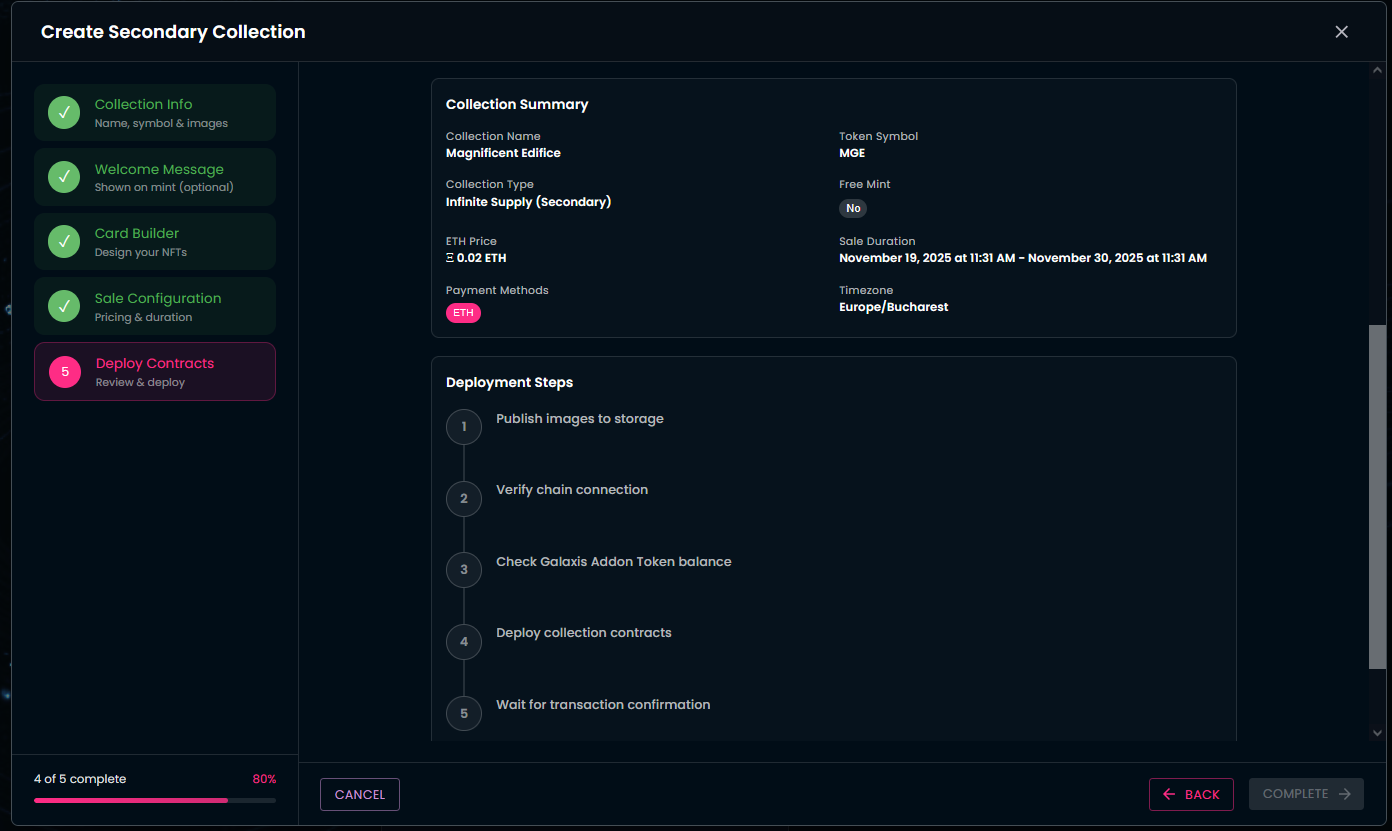Click the green checkmark beside Collection Info

[x=64, y=113]
